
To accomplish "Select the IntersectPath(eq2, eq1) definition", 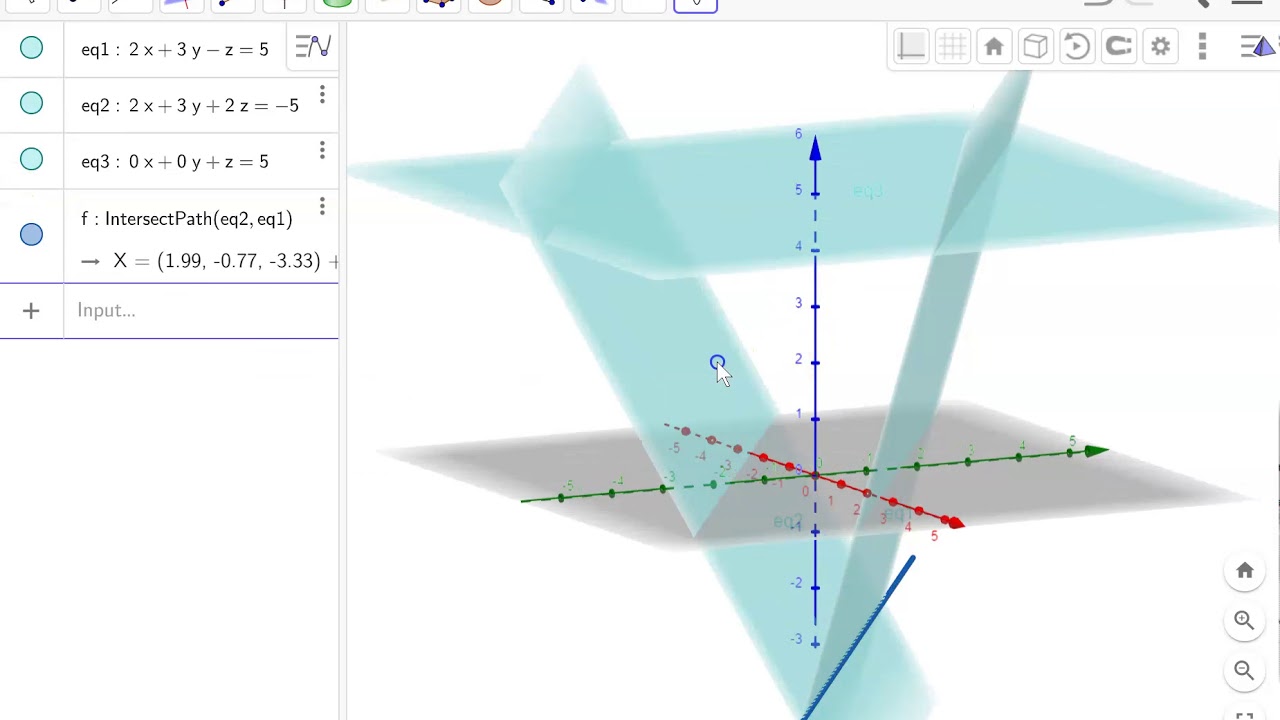I will pyautogui.click(x=199, y=219).
